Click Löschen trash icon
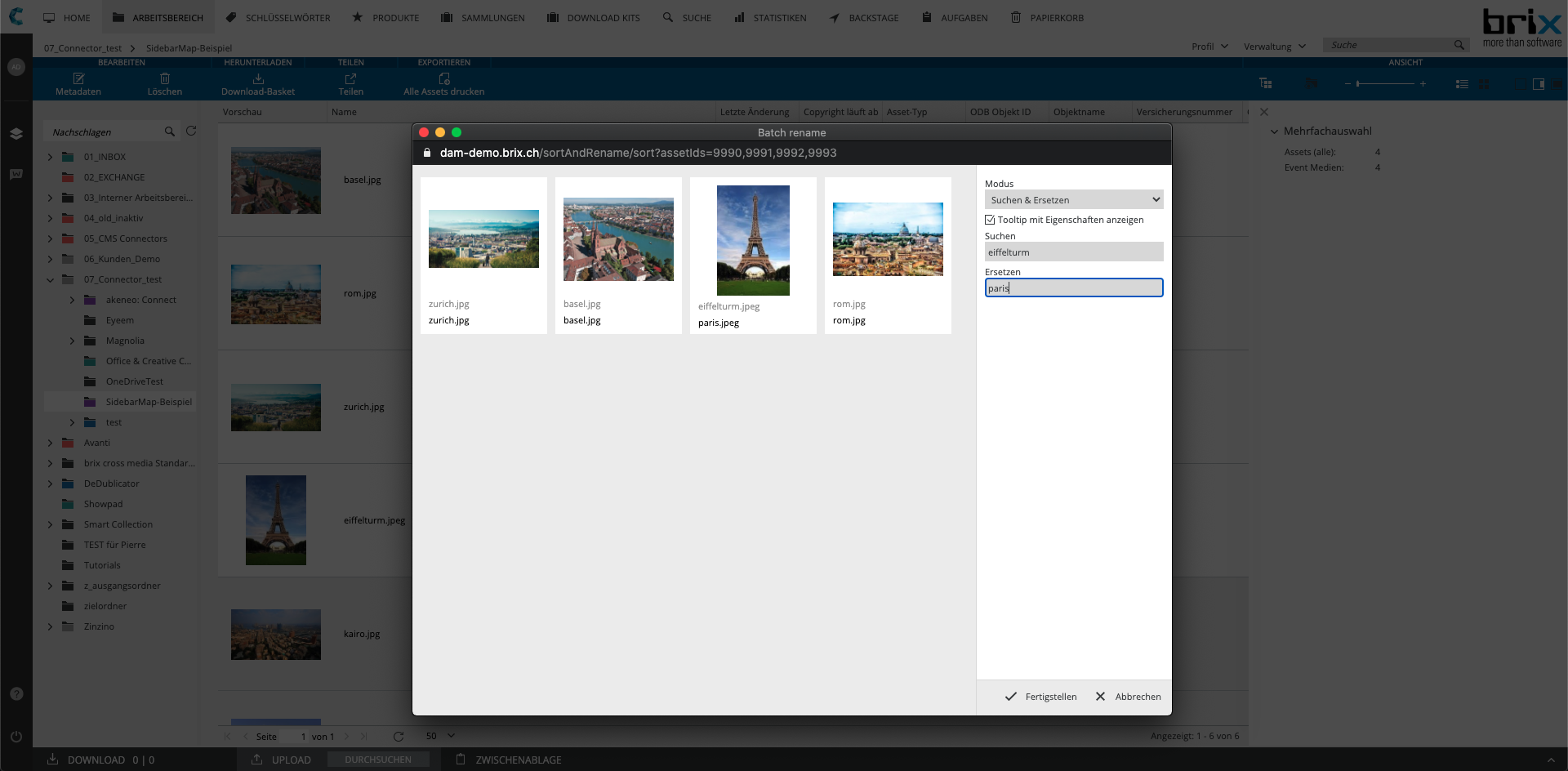1568x771 pixels. [165, 78]
